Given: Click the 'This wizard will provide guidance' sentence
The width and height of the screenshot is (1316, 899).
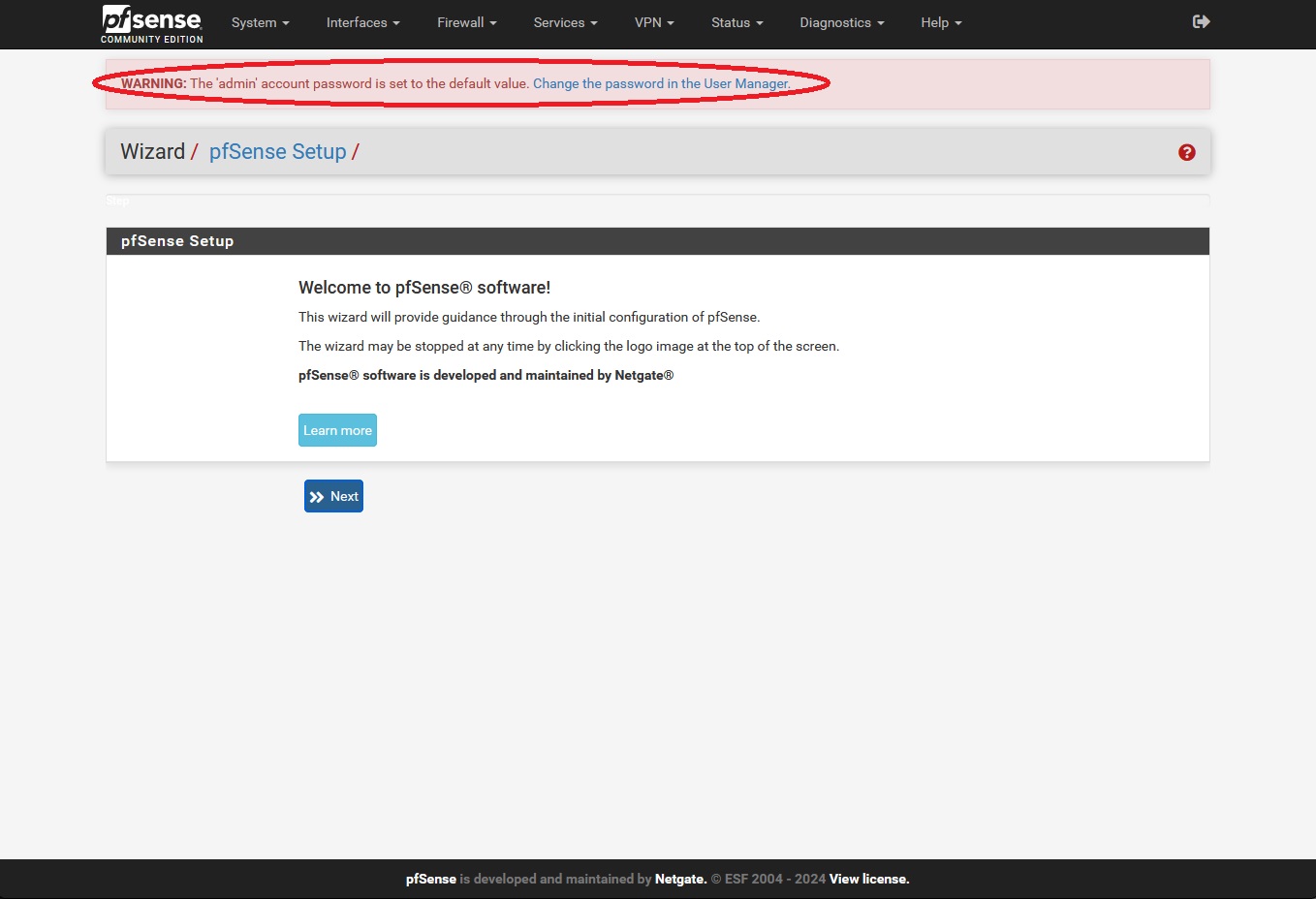Looking at the screenshot, I should coord(529,317).
